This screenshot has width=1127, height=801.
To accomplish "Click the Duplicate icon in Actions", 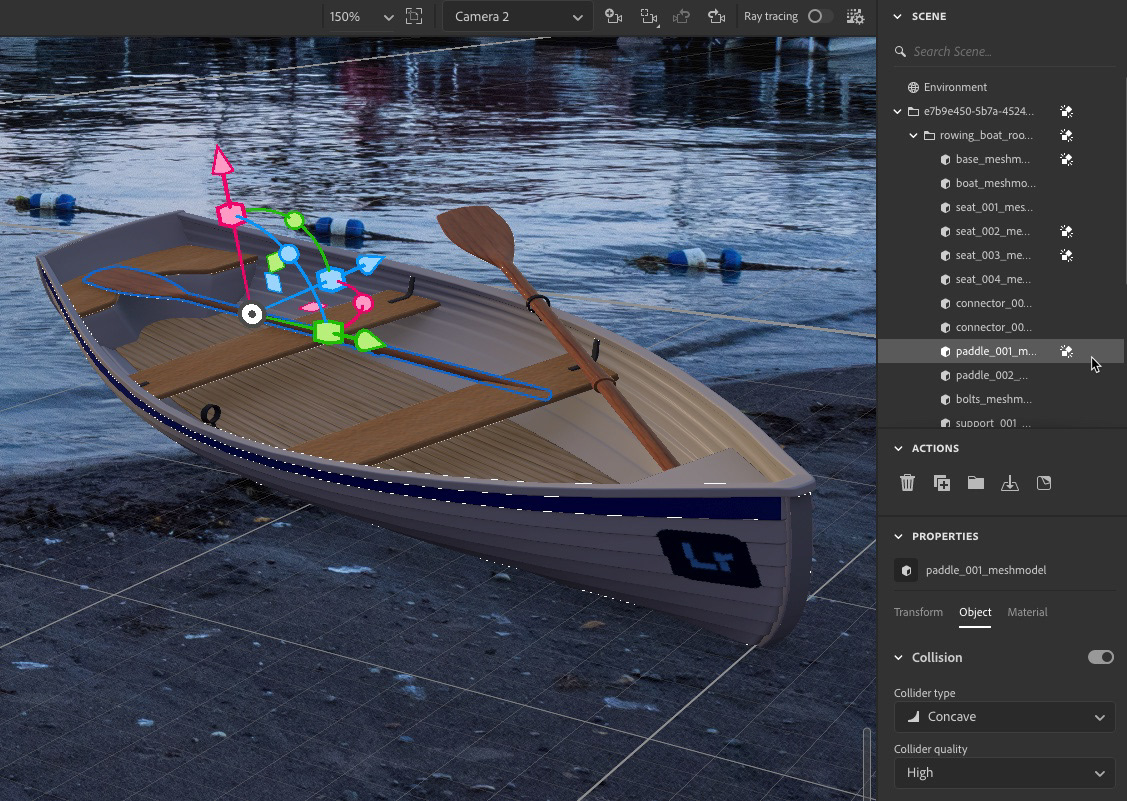I will (x=942, y=483).
